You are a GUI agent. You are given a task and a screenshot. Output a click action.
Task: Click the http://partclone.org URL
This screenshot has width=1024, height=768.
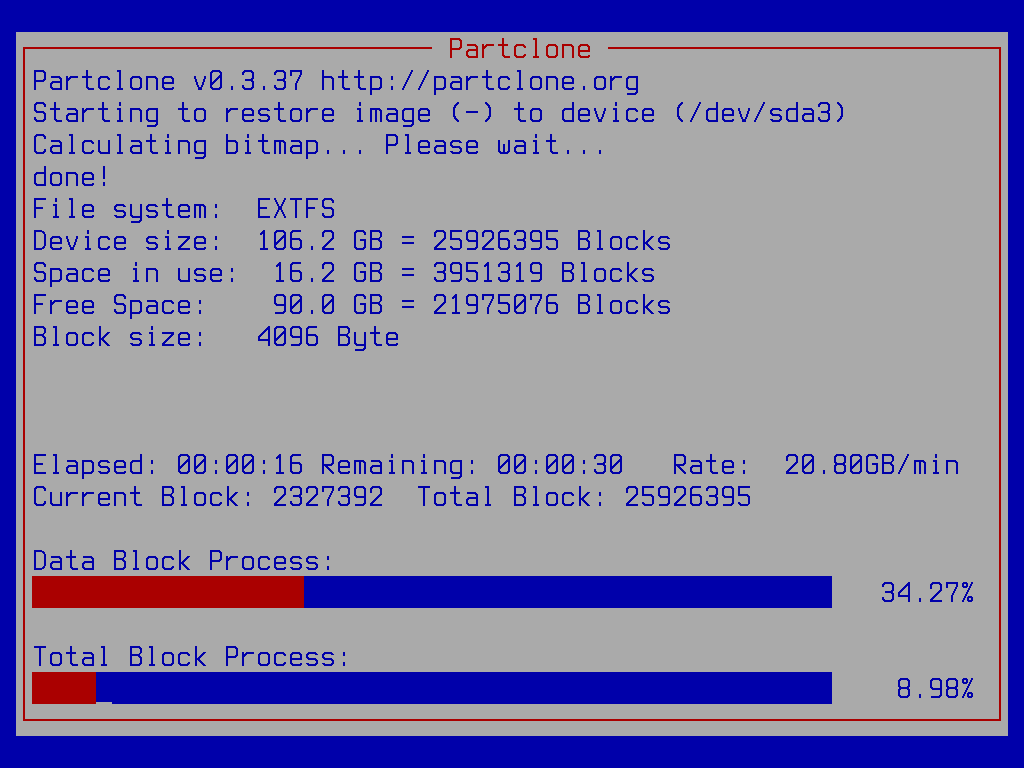[480, 81]
